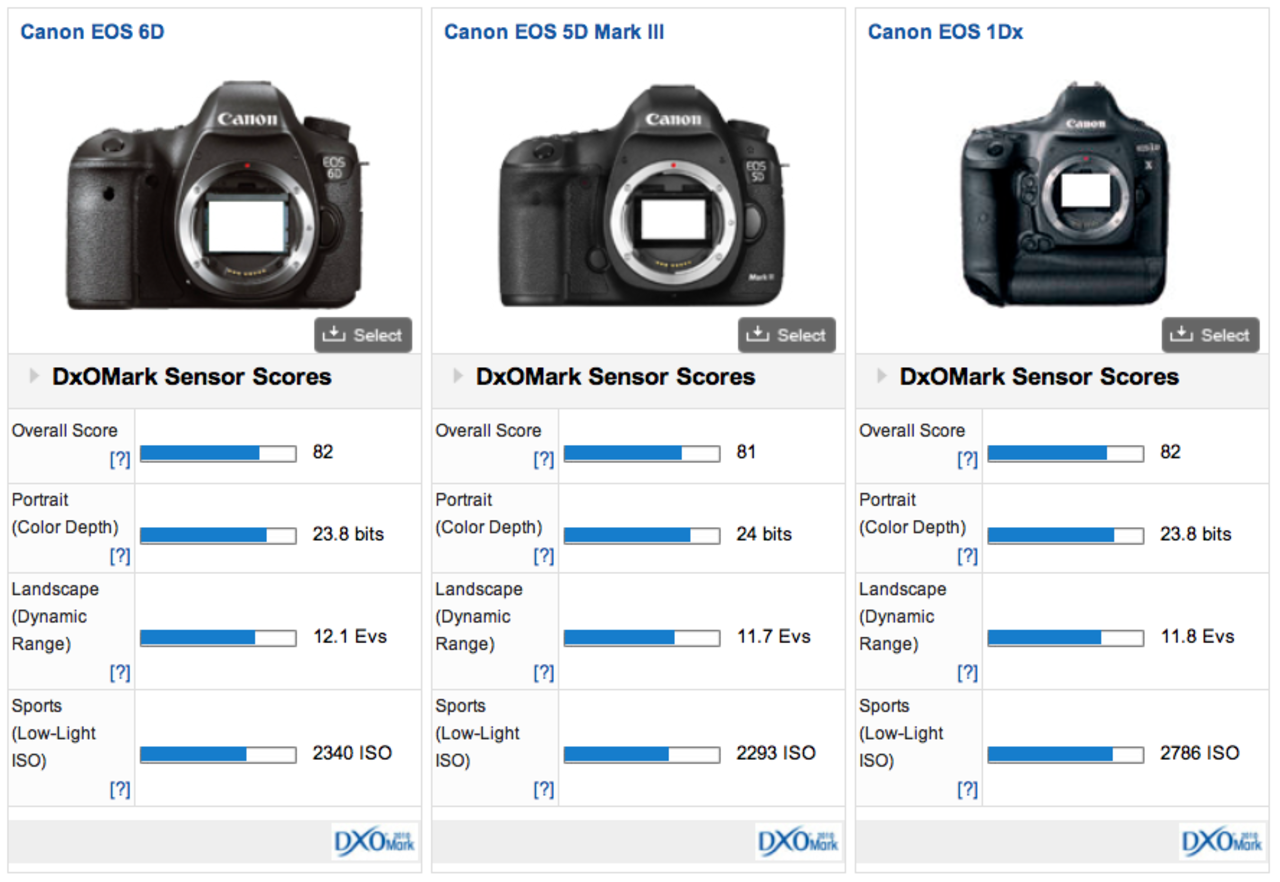
Task: Open Sports help [?] for EOS 6D
Action: [x=120, y=789]
